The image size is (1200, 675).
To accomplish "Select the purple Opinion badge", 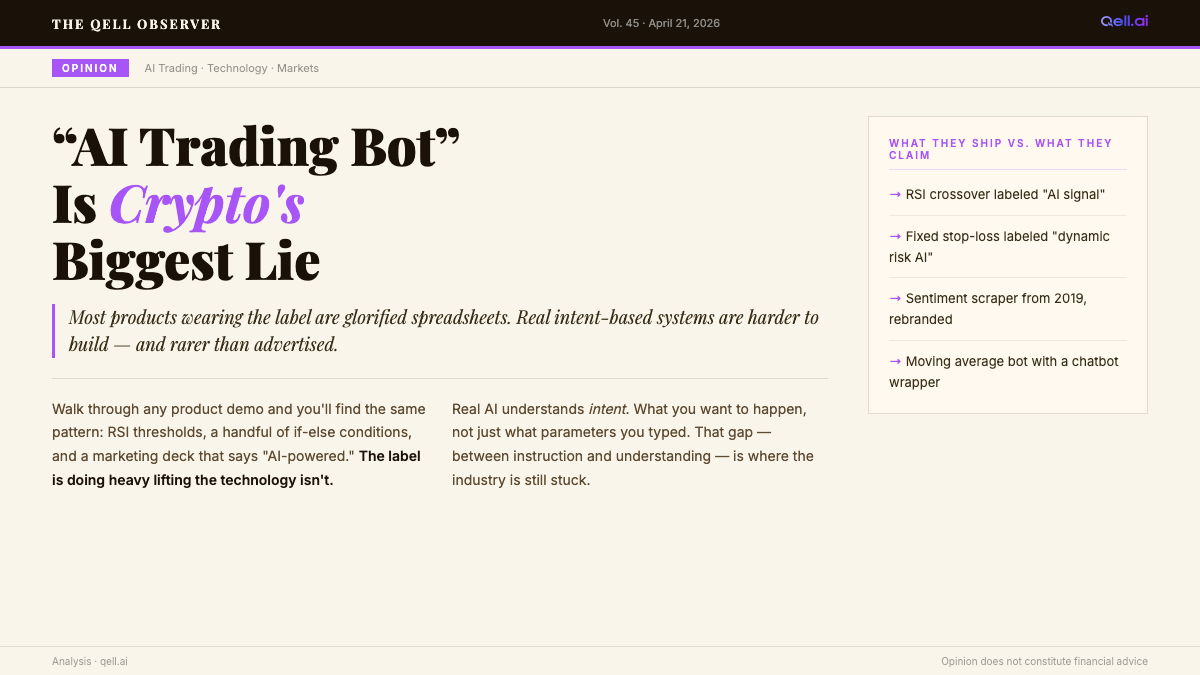I will (x=90, y=68).
